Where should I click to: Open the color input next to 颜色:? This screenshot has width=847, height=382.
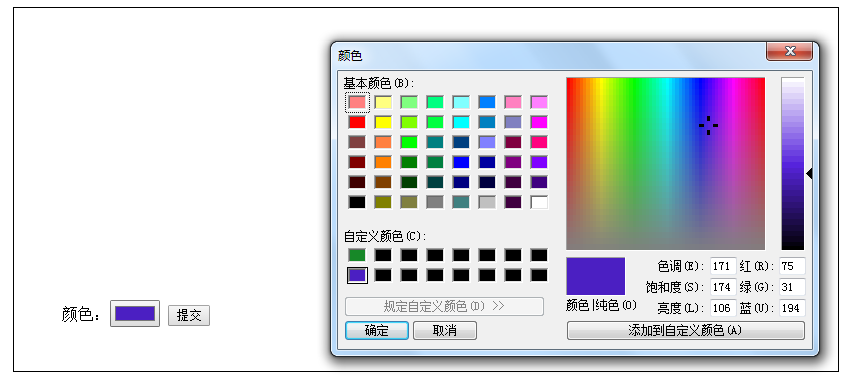[135, 314]
